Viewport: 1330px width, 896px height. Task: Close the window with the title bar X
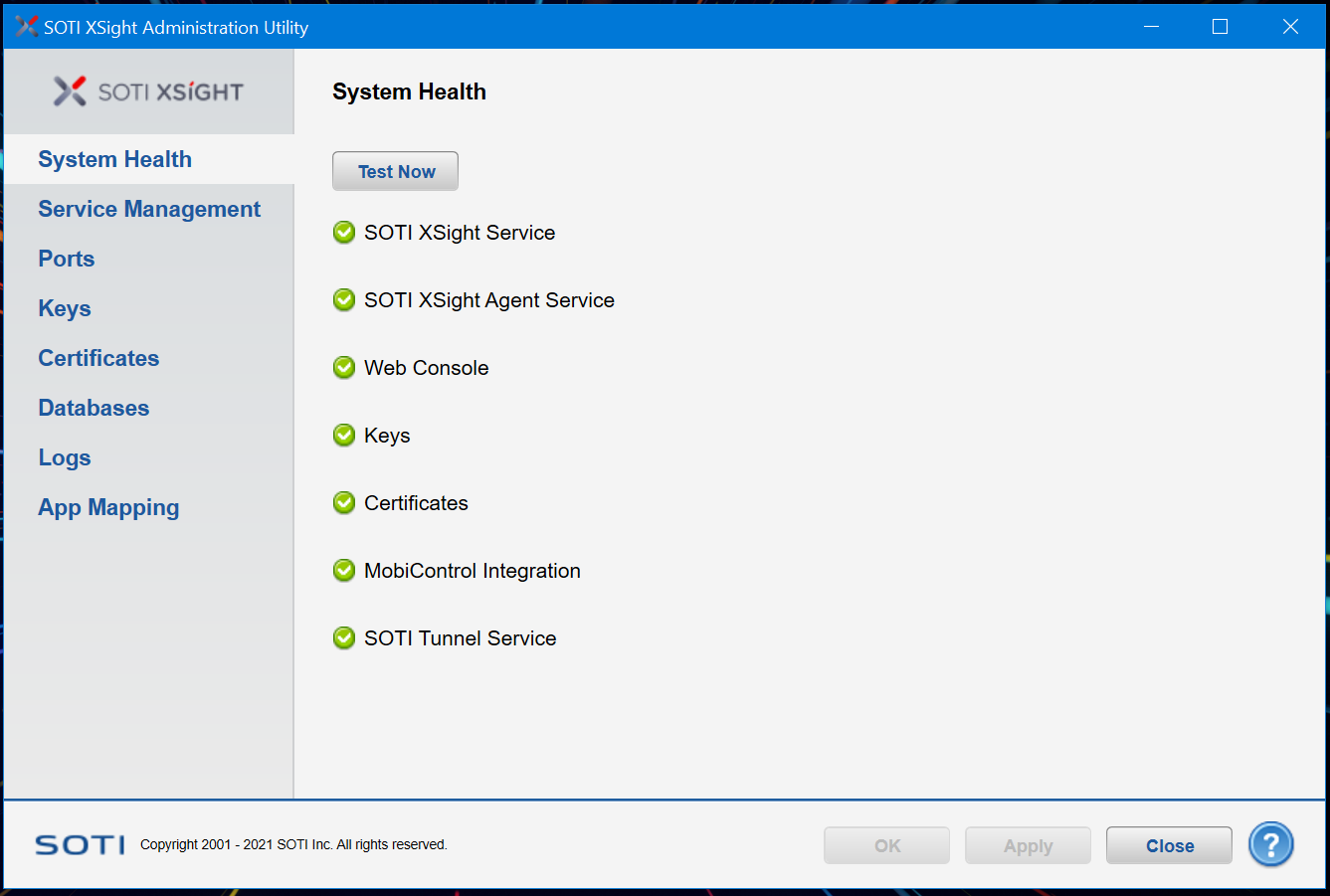coord(1290,27)
